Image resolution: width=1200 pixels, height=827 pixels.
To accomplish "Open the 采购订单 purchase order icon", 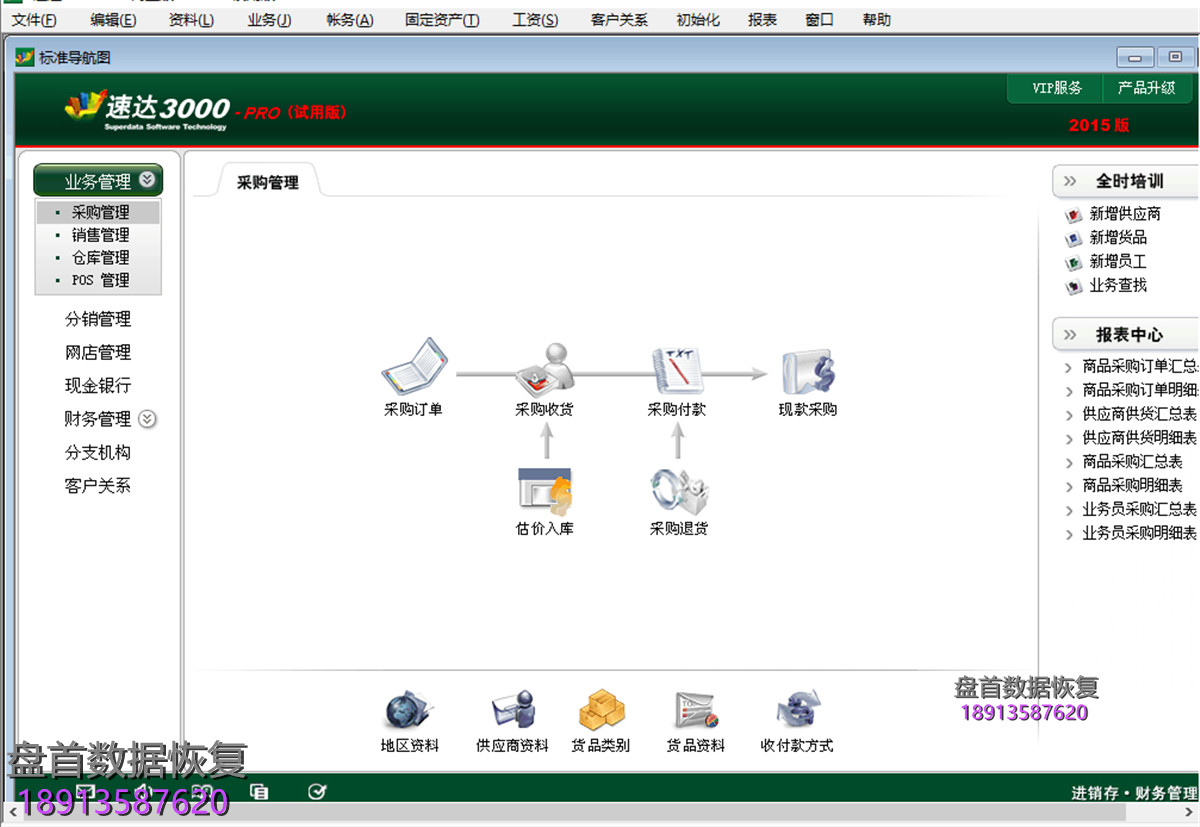I will tap(414, 366).
